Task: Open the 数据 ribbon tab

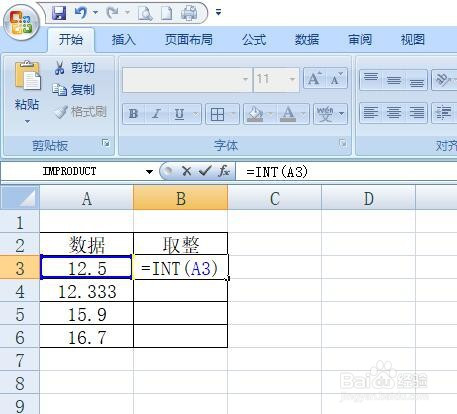Action: pos(307,40)
